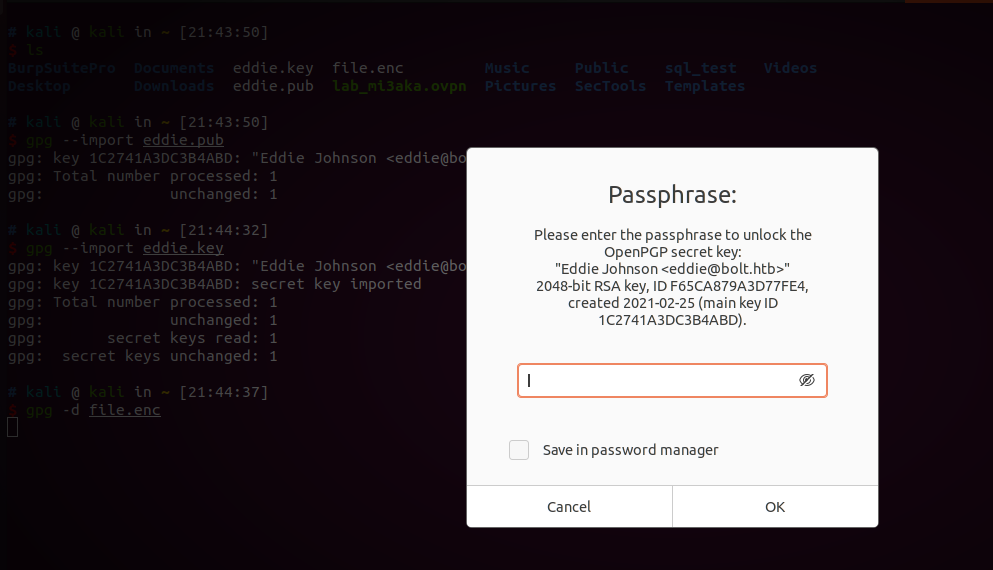Toggle passphrase visibility eye icon

point(807,380)
